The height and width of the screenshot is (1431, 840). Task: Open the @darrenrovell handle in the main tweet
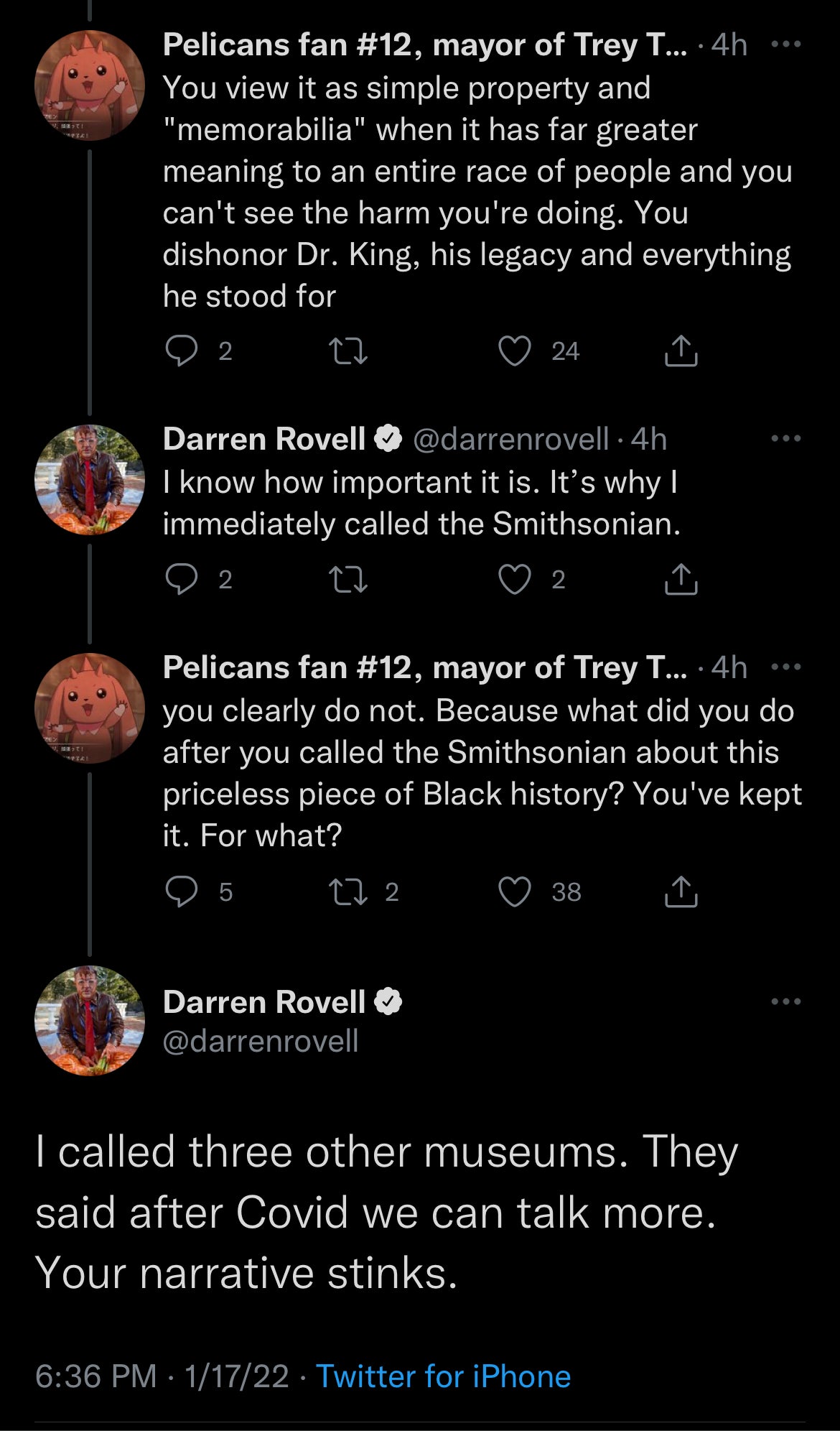[261, 1041]
